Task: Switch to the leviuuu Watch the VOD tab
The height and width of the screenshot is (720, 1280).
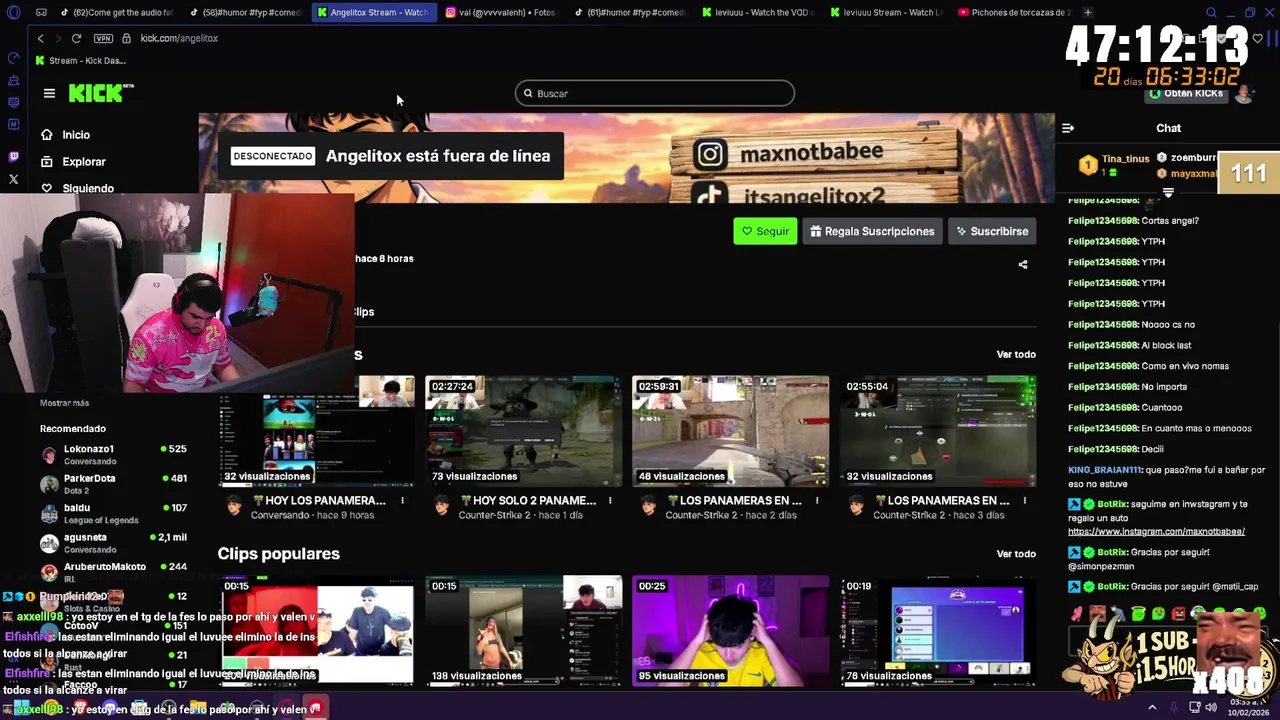Action: [x=758, y=12]
